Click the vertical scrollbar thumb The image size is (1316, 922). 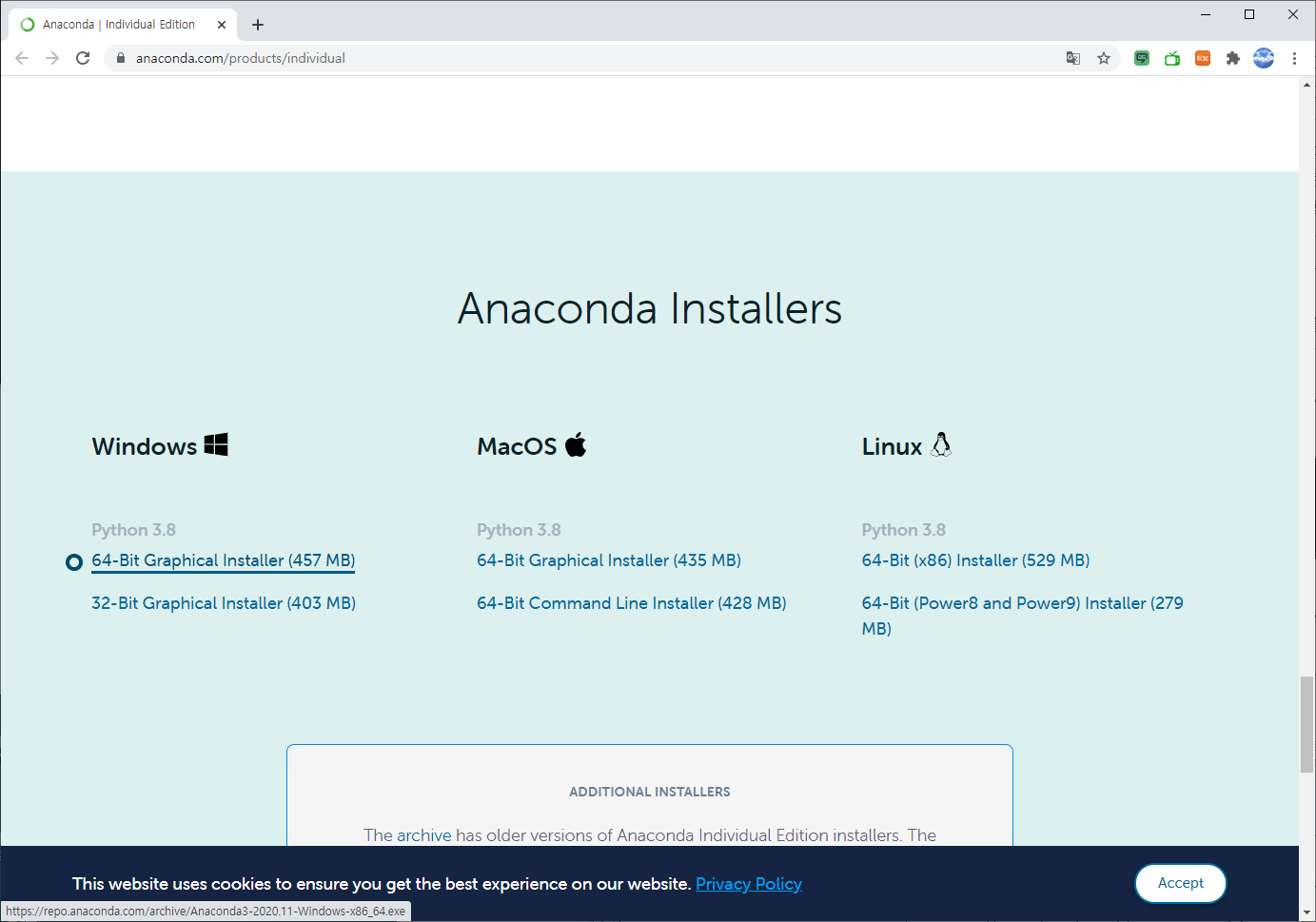click(x=1307, y=724)
